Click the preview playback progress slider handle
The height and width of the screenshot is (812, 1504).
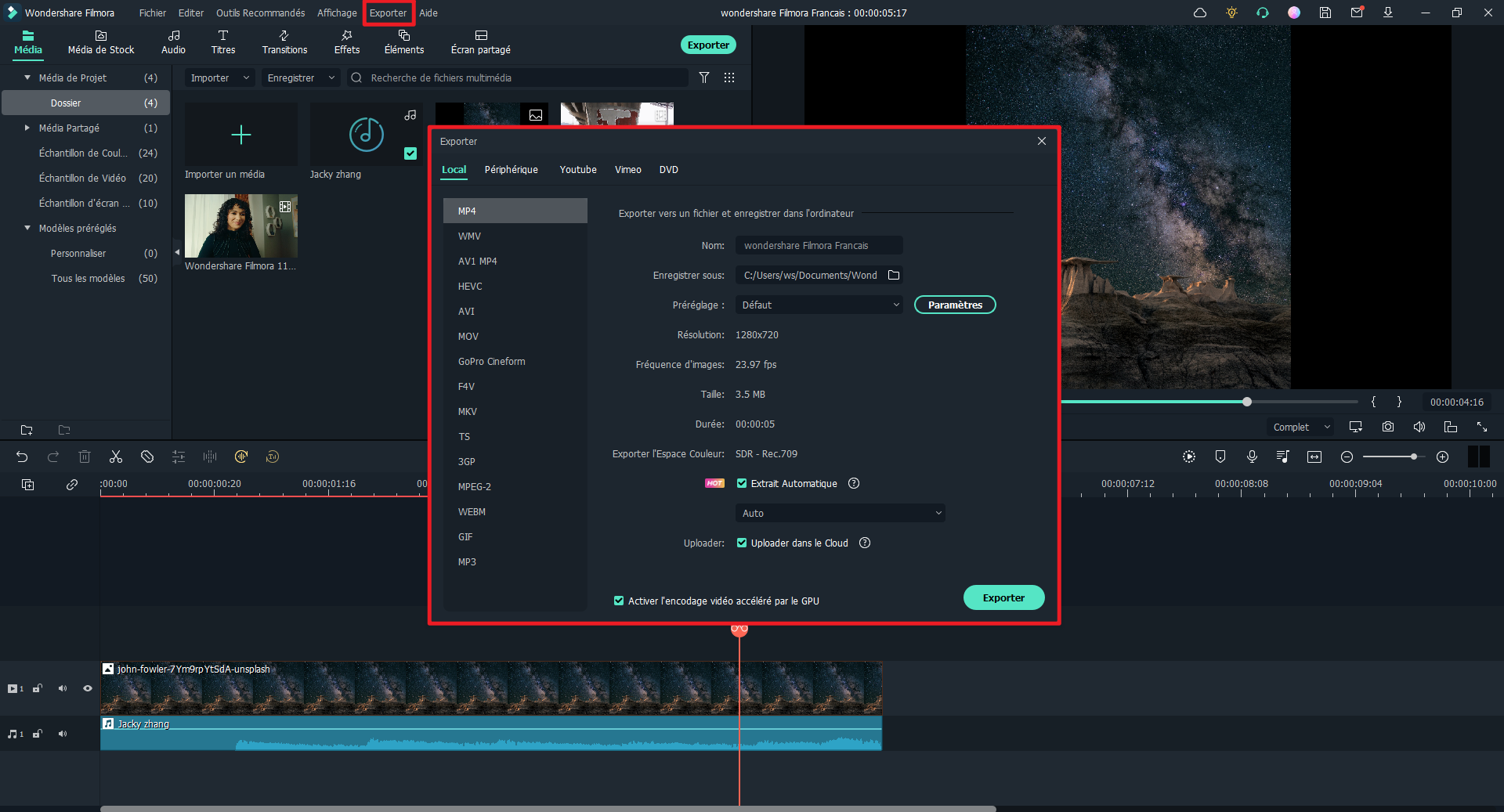click(1246, 402)
